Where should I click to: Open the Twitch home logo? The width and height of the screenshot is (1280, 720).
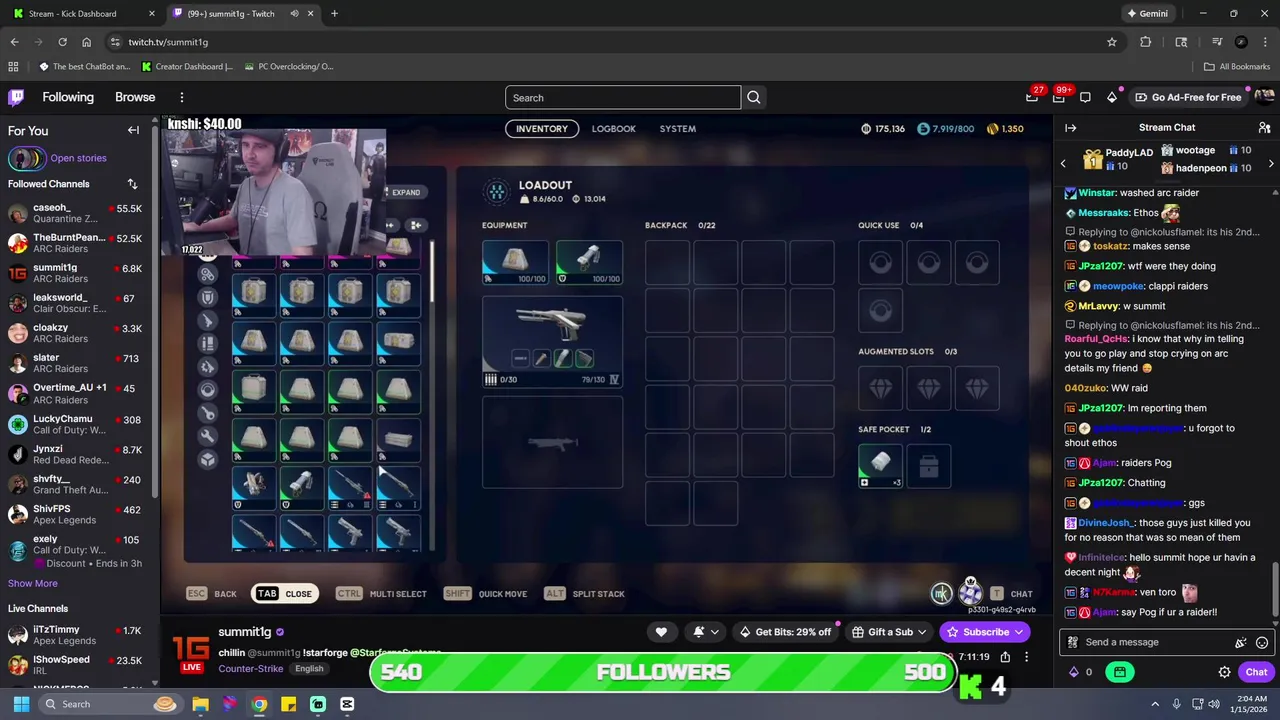pyautogui.click(x=16, y=97)
